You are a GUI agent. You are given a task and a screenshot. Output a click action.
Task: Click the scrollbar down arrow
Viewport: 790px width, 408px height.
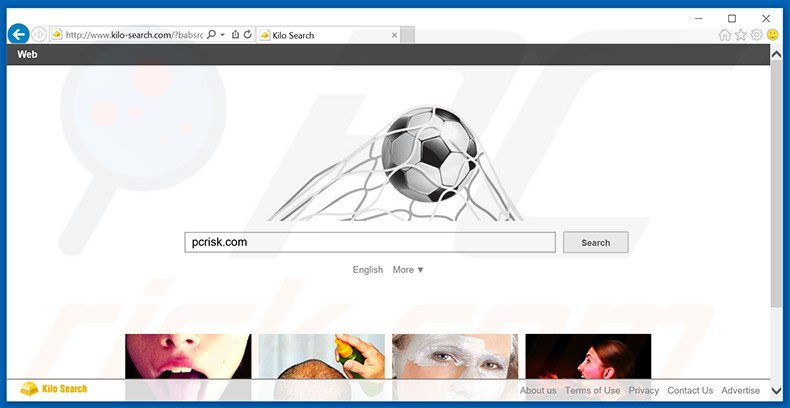pyautogui.click(x=776, y=390)
